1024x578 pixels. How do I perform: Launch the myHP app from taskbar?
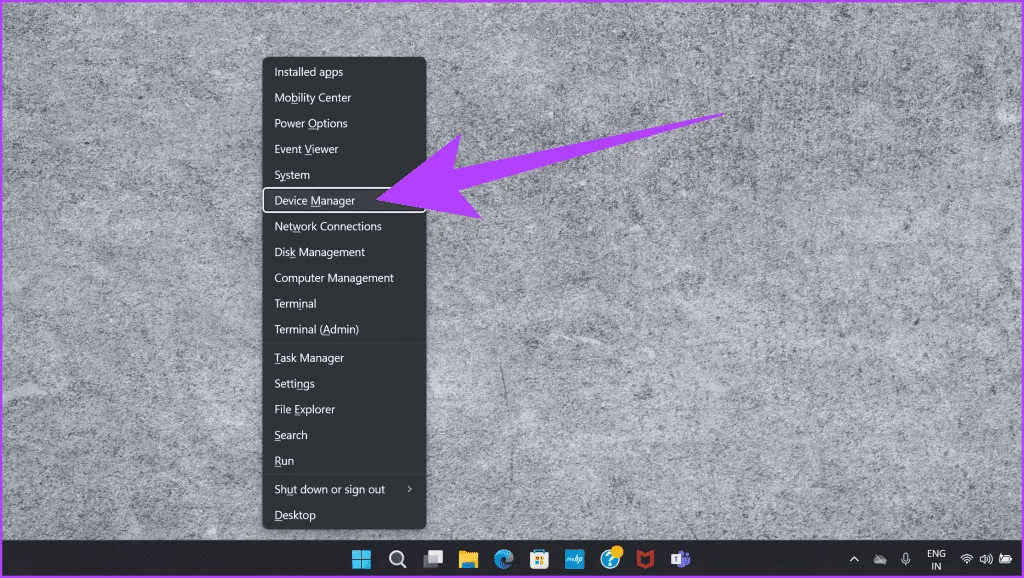click(x=575, y=559)
